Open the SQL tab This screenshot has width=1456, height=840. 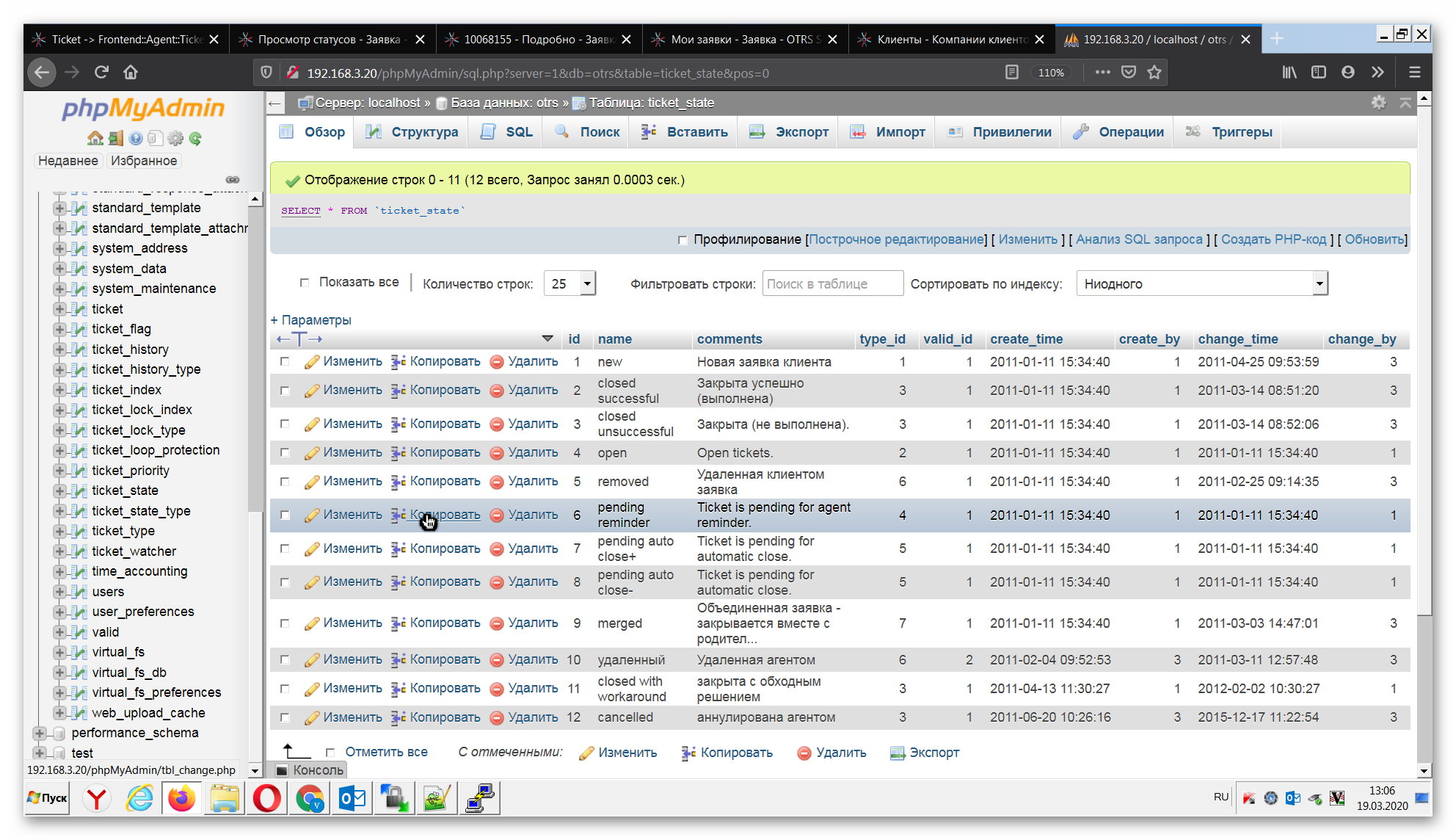click(507, 132)
